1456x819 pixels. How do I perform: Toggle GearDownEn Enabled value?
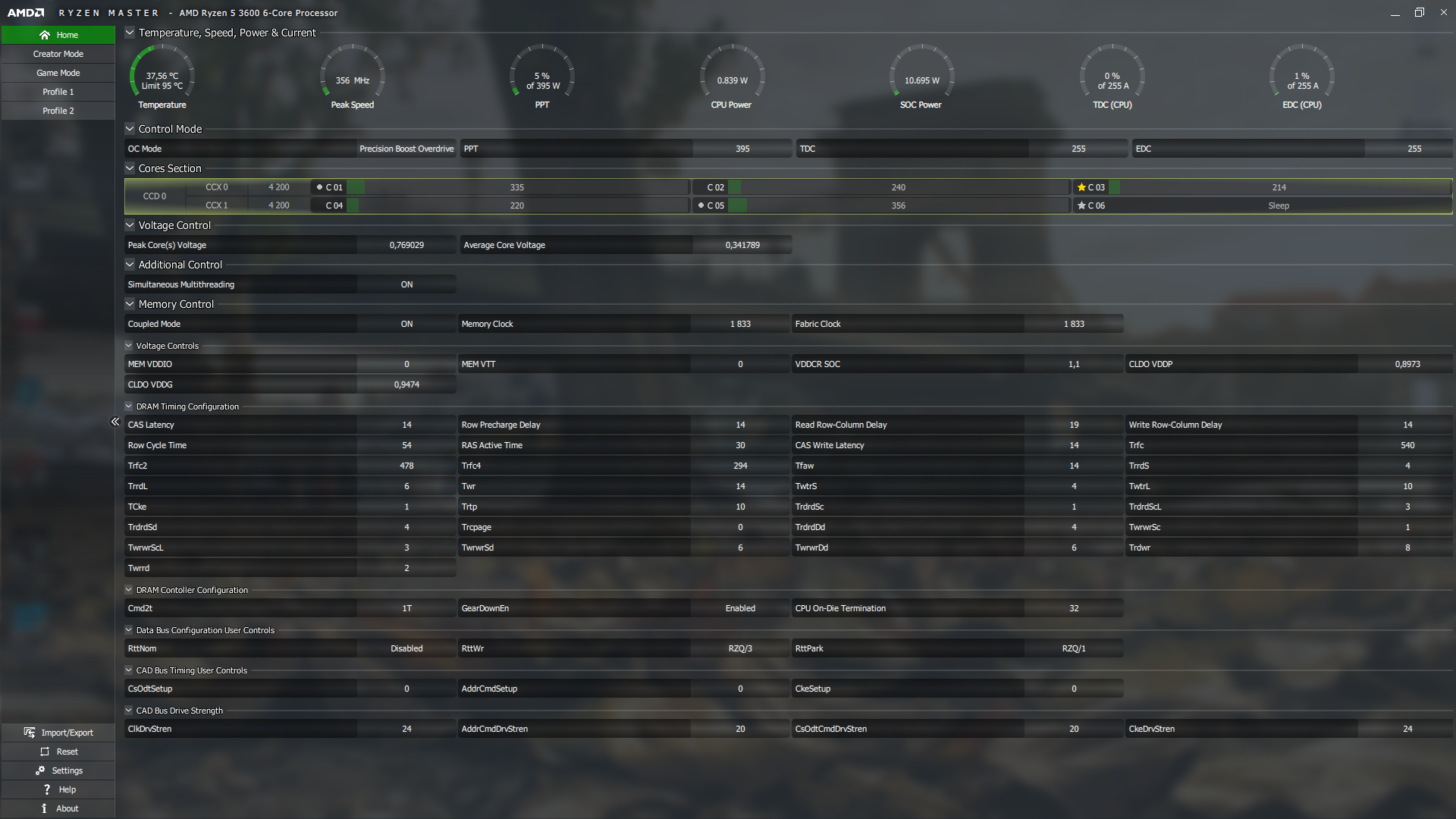point(739,608)
